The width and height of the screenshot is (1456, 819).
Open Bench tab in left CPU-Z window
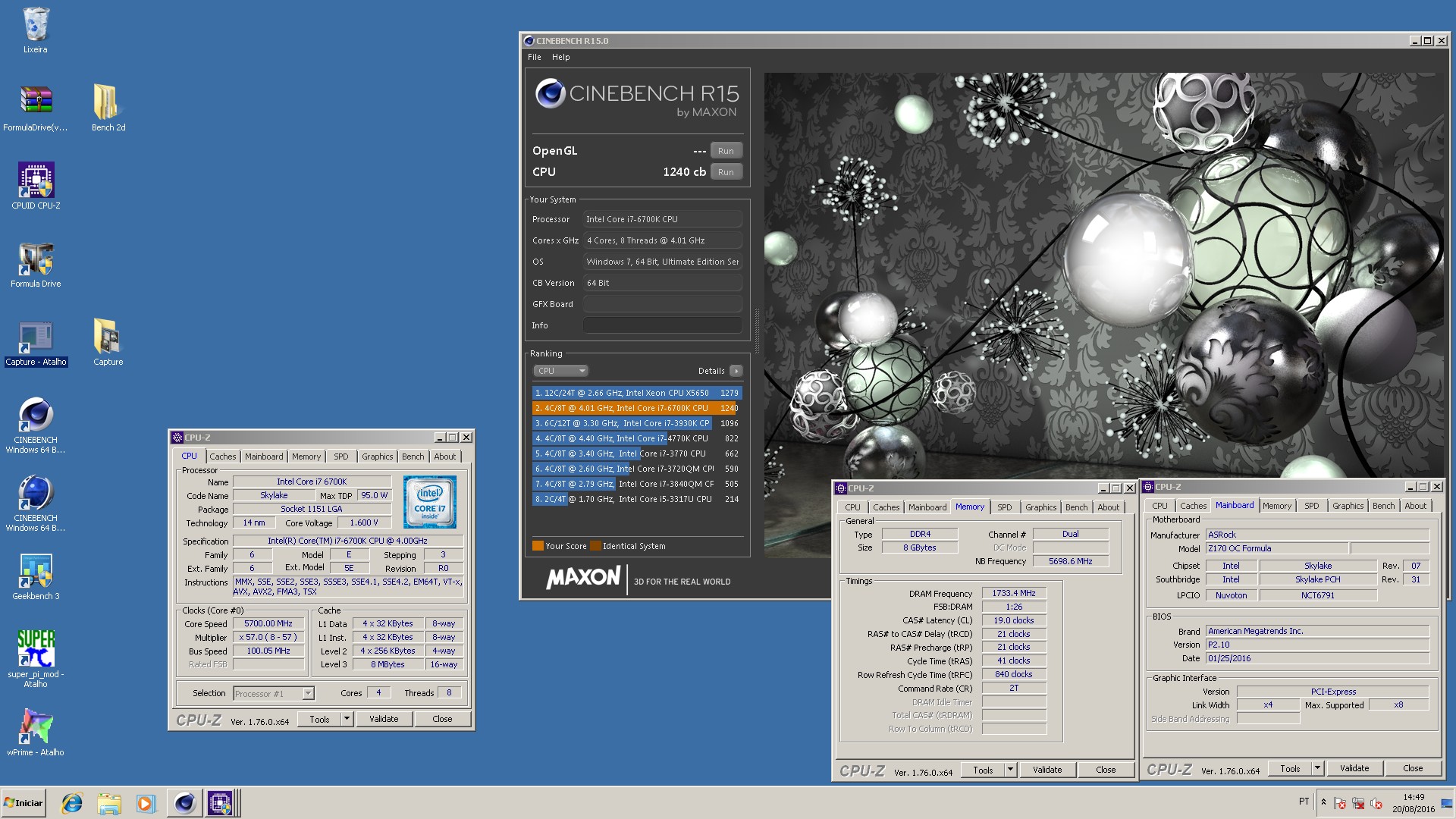[413, 457]
